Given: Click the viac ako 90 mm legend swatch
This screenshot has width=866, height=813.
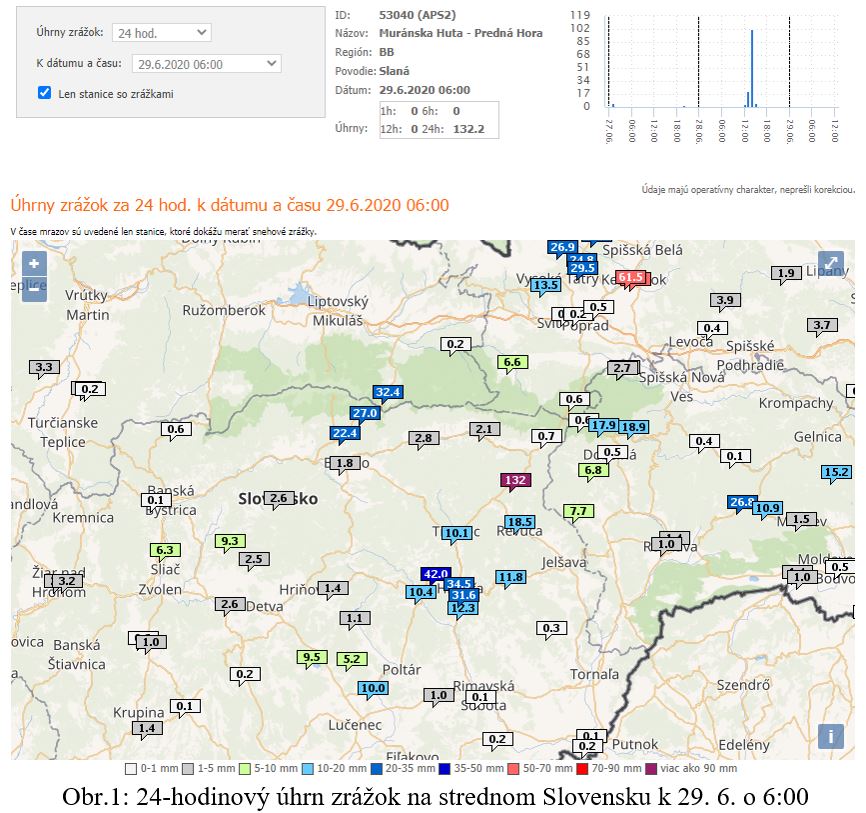Looking at the screenshot, I should (651, 769).
